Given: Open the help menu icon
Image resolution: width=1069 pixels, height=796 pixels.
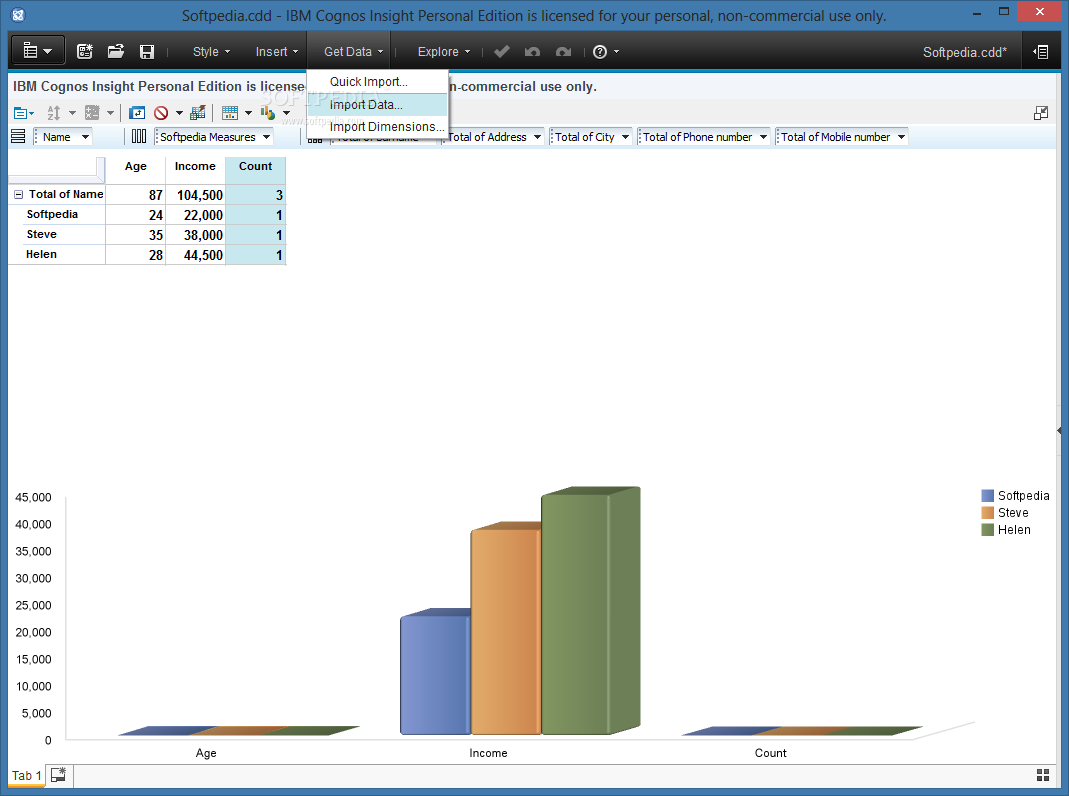Looking at the screenshot, I should pyautogui.click(x=600, y=52).
